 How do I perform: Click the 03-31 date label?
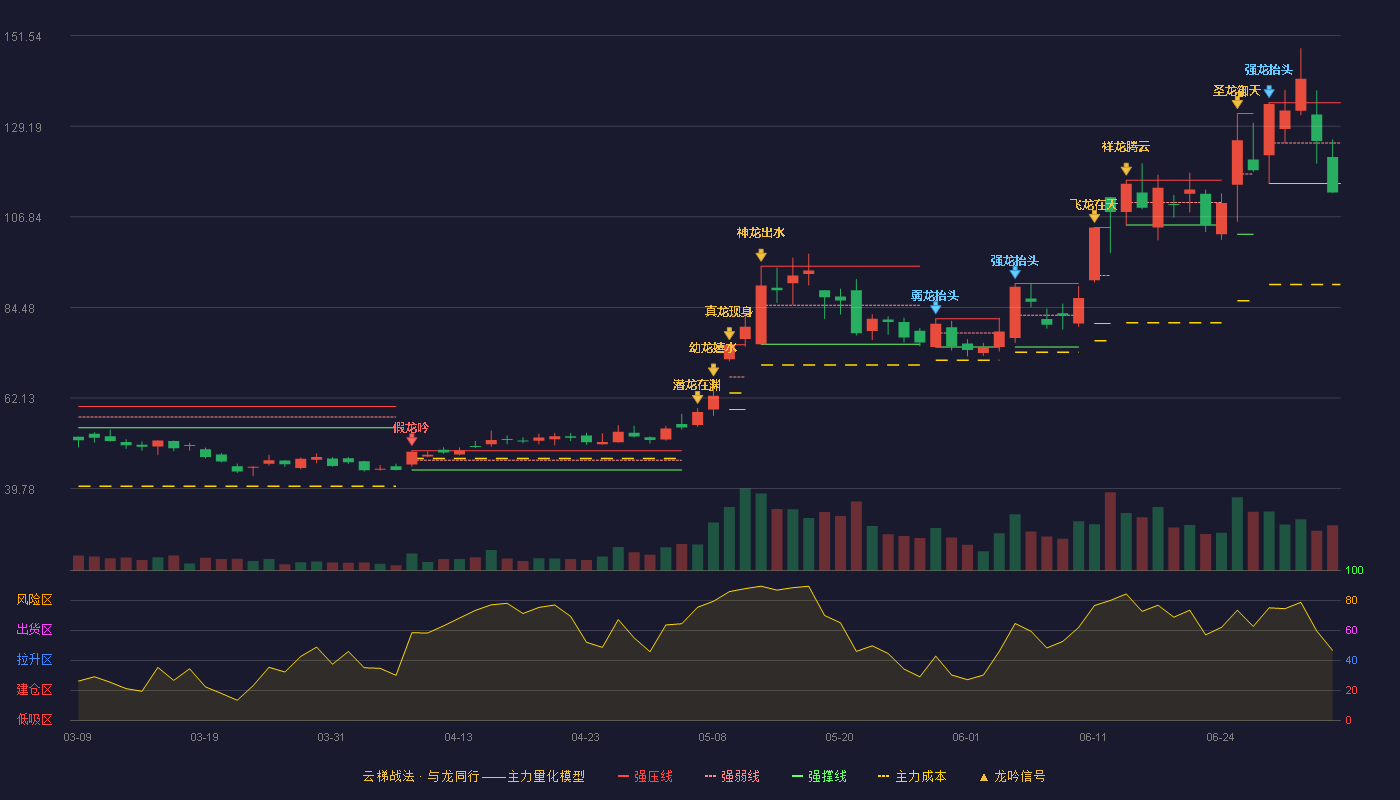pyautogui.click(x=331, y=737)
